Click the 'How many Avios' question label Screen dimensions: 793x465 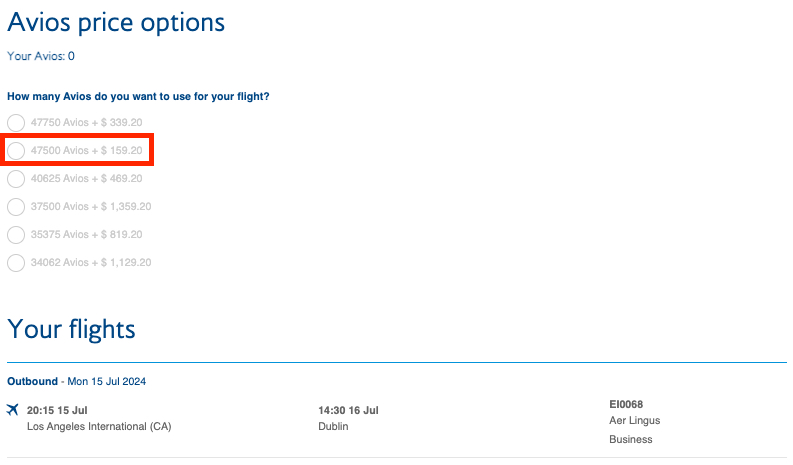[138, 97]
